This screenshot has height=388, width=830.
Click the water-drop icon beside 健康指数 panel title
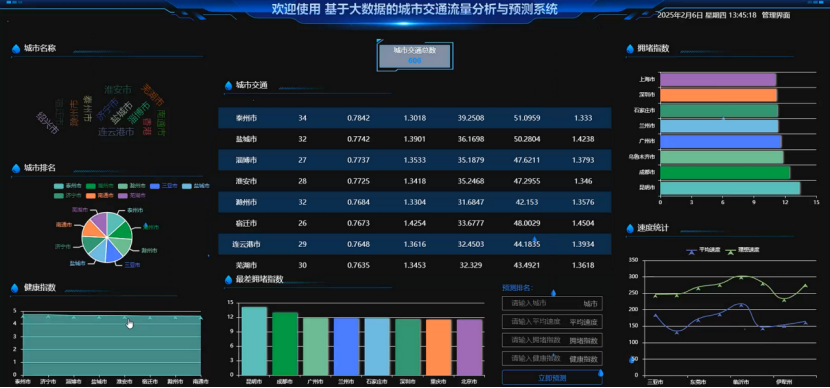coord(15,288)
